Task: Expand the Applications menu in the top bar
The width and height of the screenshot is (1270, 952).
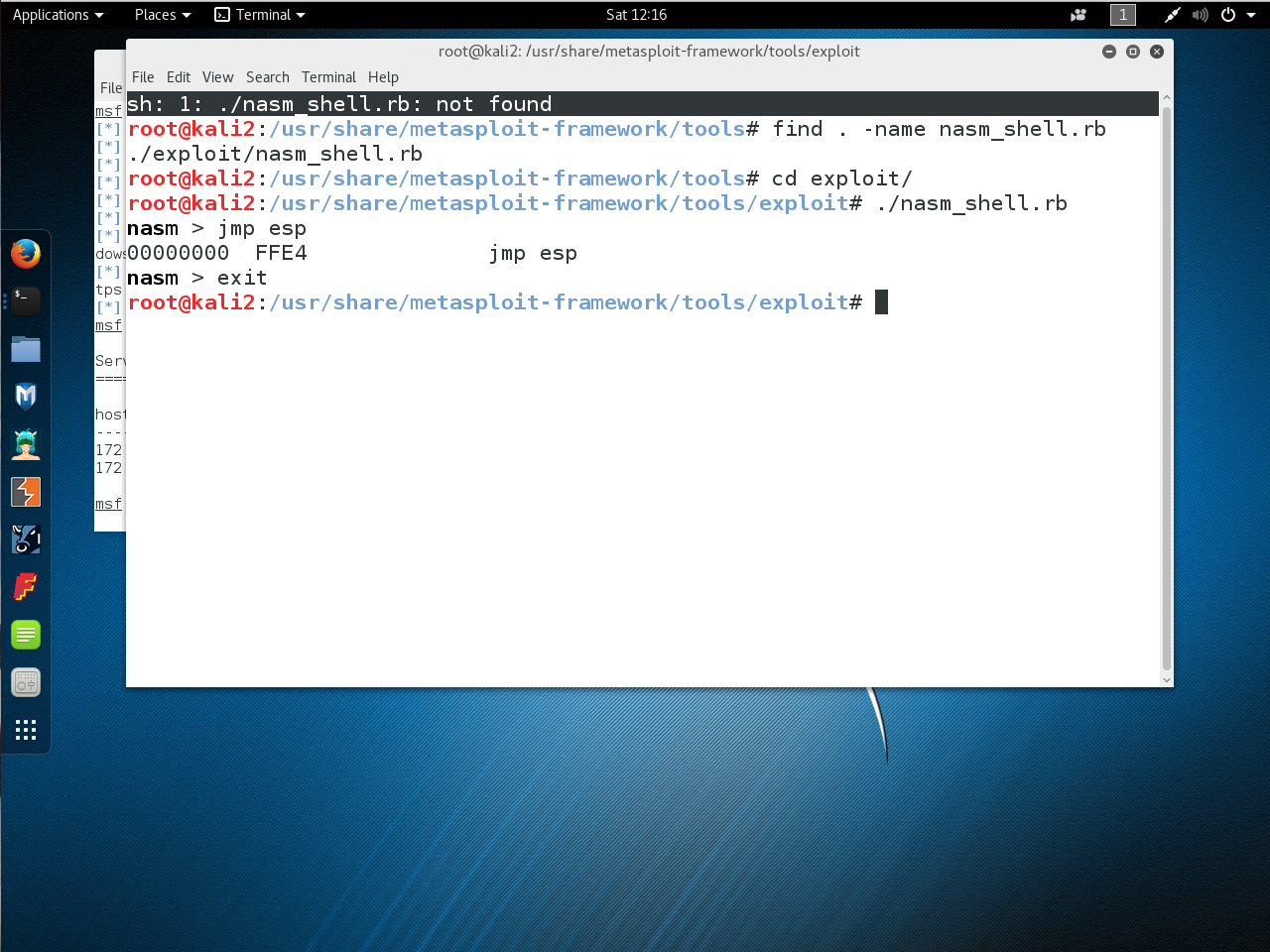Action: [x=58, y=15]
